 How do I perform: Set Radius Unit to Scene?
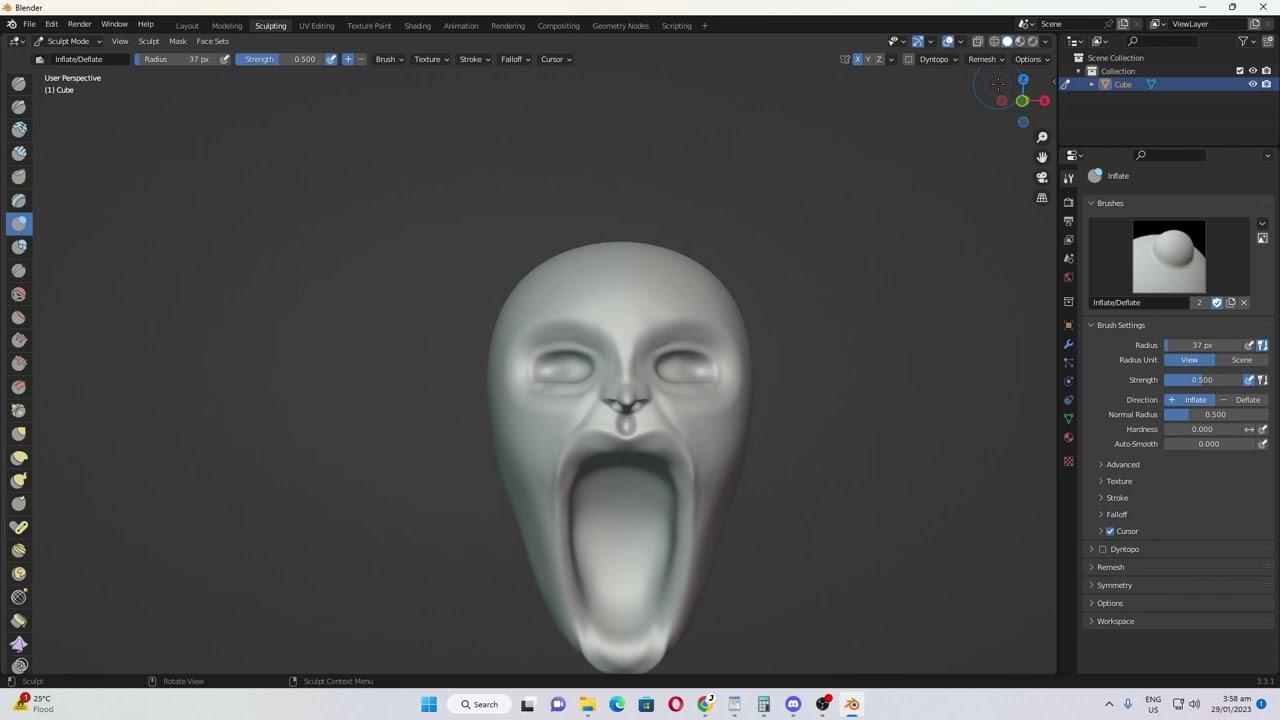(x=1241, y=360)
